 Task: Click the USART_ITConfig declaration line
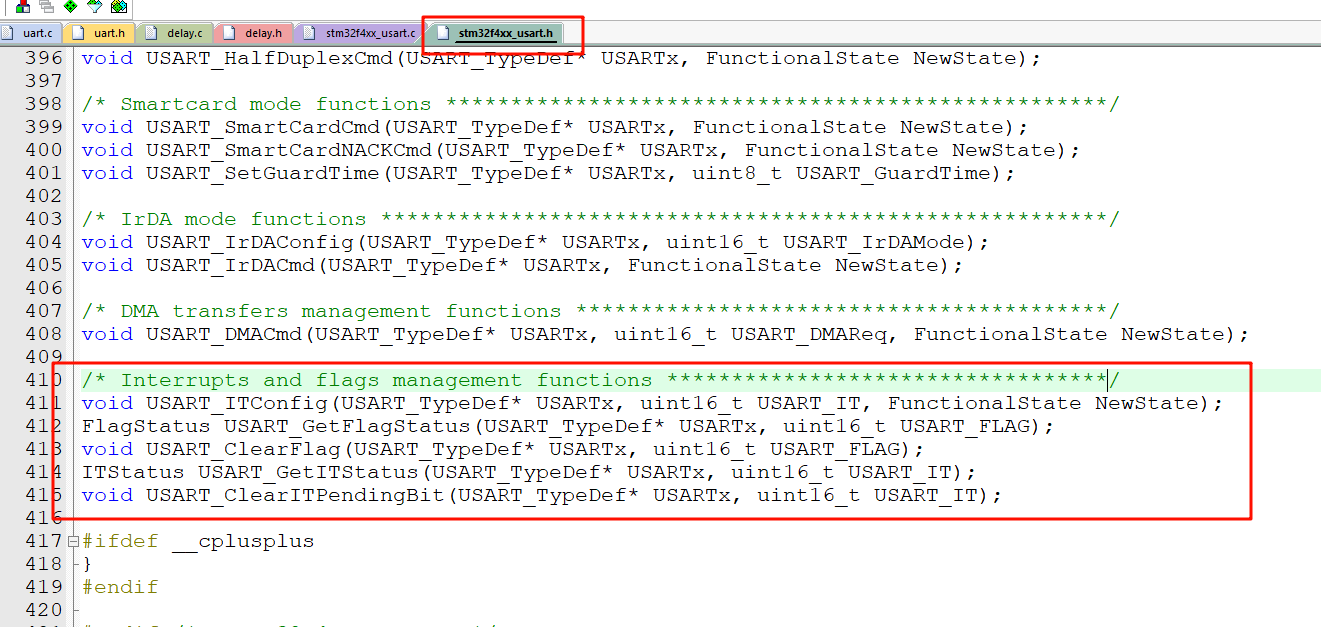tap(652, 403)
